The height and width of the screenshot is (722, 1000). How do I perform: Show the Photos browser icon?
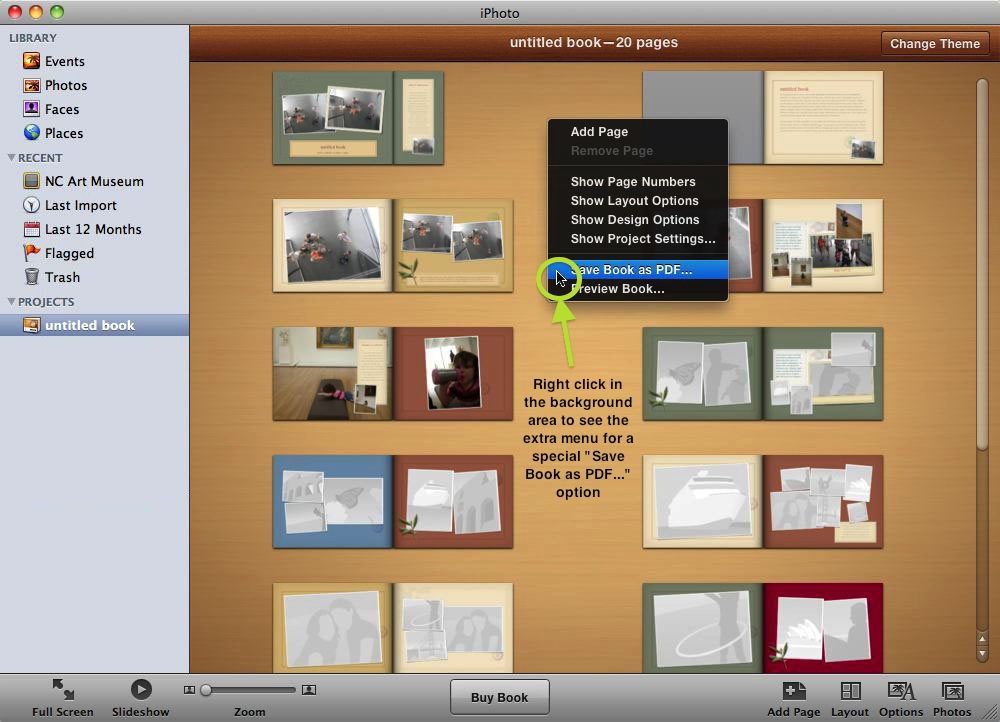[952, 691]
